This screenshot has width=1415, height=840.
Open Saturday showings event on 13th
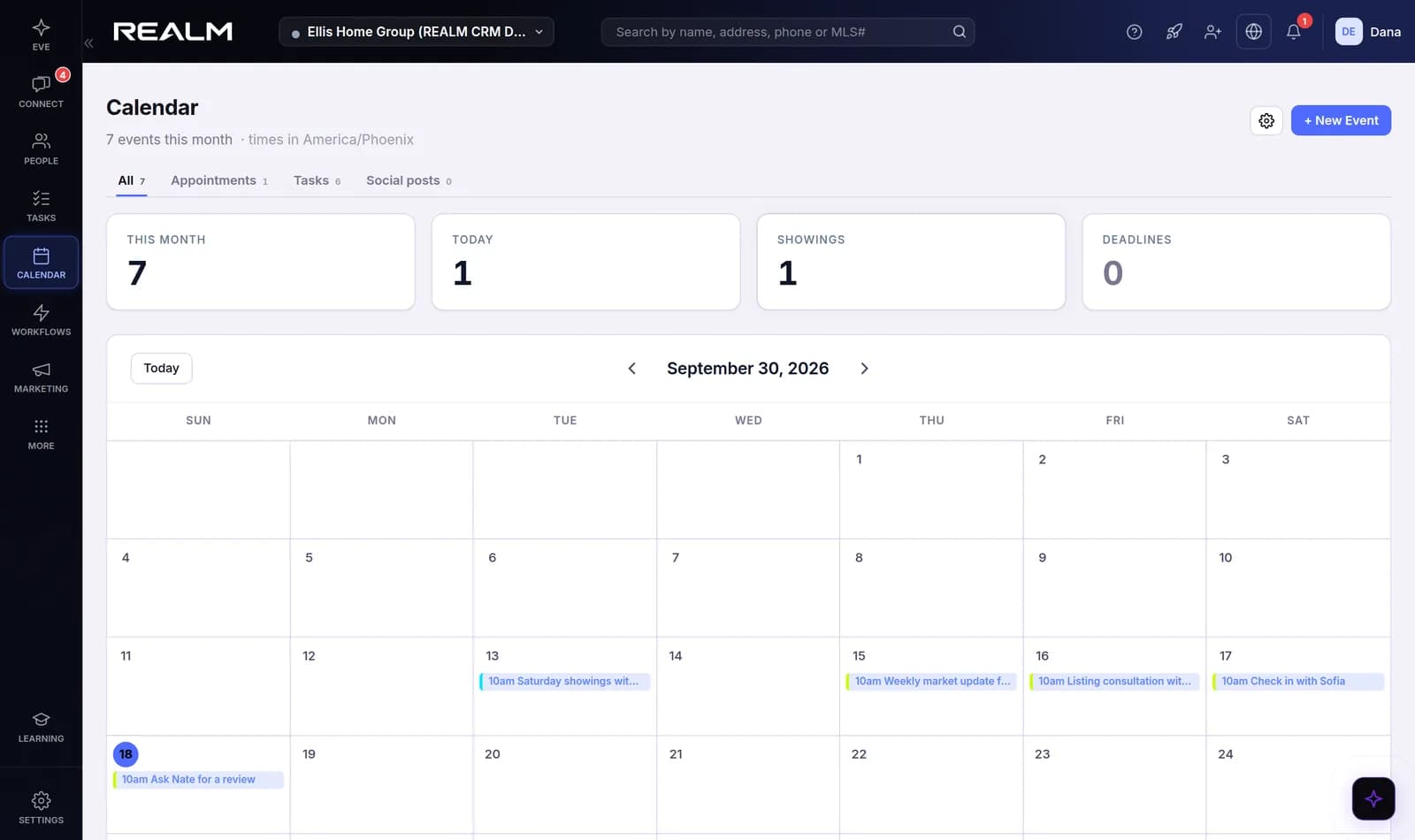[564, 682]
